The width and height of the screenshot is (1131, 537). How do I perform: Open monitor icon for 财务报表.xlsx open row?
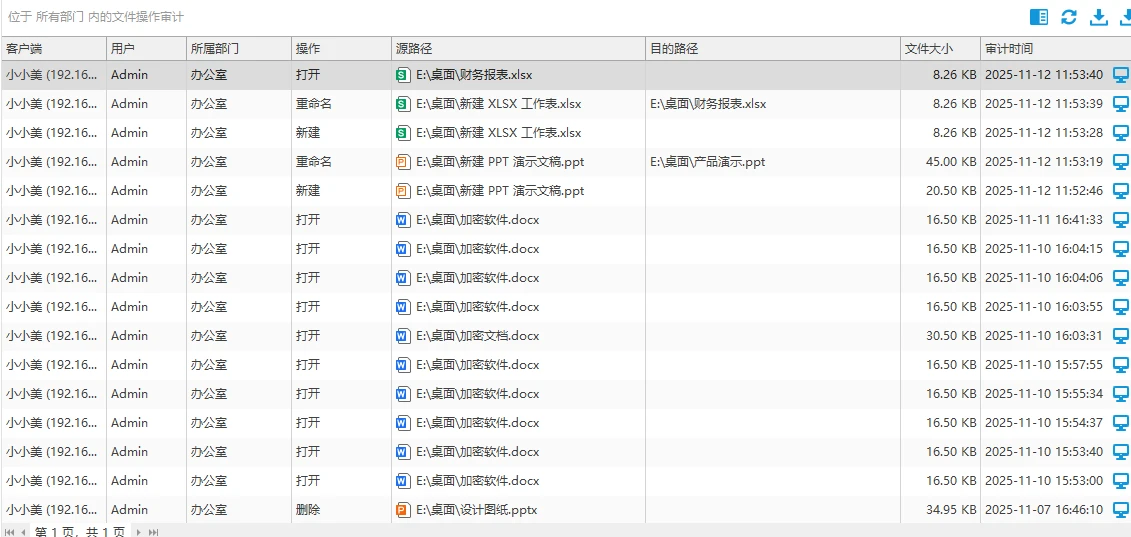[1121, 74]
